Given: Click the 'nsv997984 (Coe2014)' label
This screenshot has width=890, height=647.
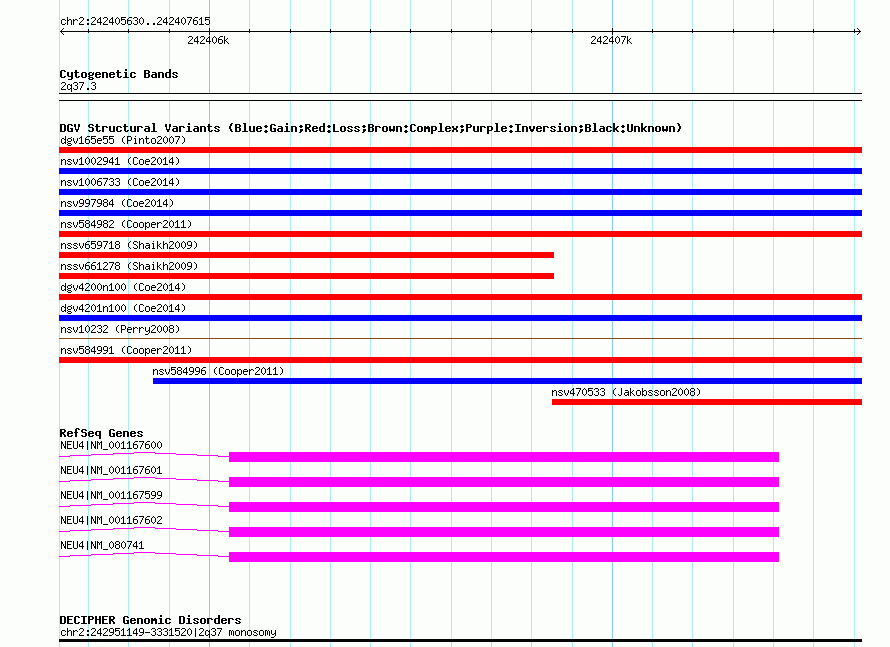Looking at the screenshot, I should pyautogui.click(x=117, y=203).
